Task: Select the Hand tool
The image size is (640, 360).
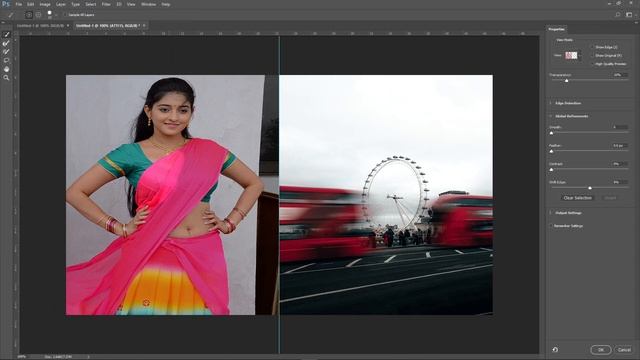Action: point(6,69)
